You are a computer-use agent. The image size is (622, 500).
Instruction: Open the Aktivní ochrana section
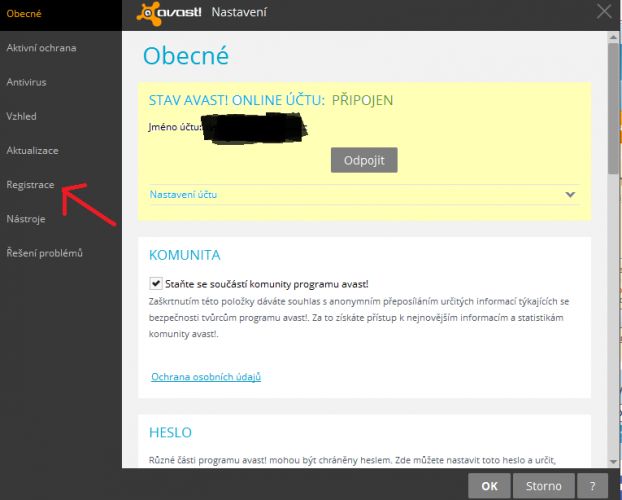pos(41,48)
